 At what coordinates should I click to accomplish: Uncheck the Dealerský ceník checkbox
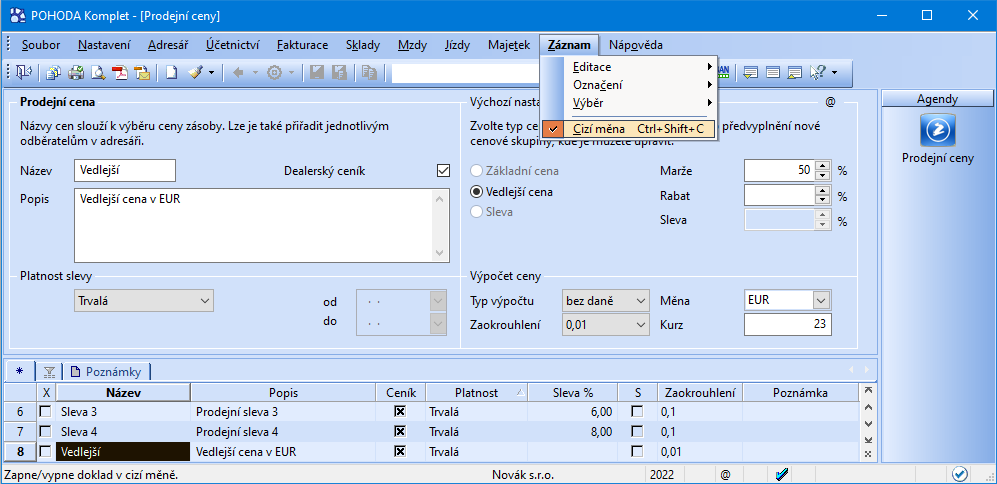pyautogui.click(x=444, y=171)
